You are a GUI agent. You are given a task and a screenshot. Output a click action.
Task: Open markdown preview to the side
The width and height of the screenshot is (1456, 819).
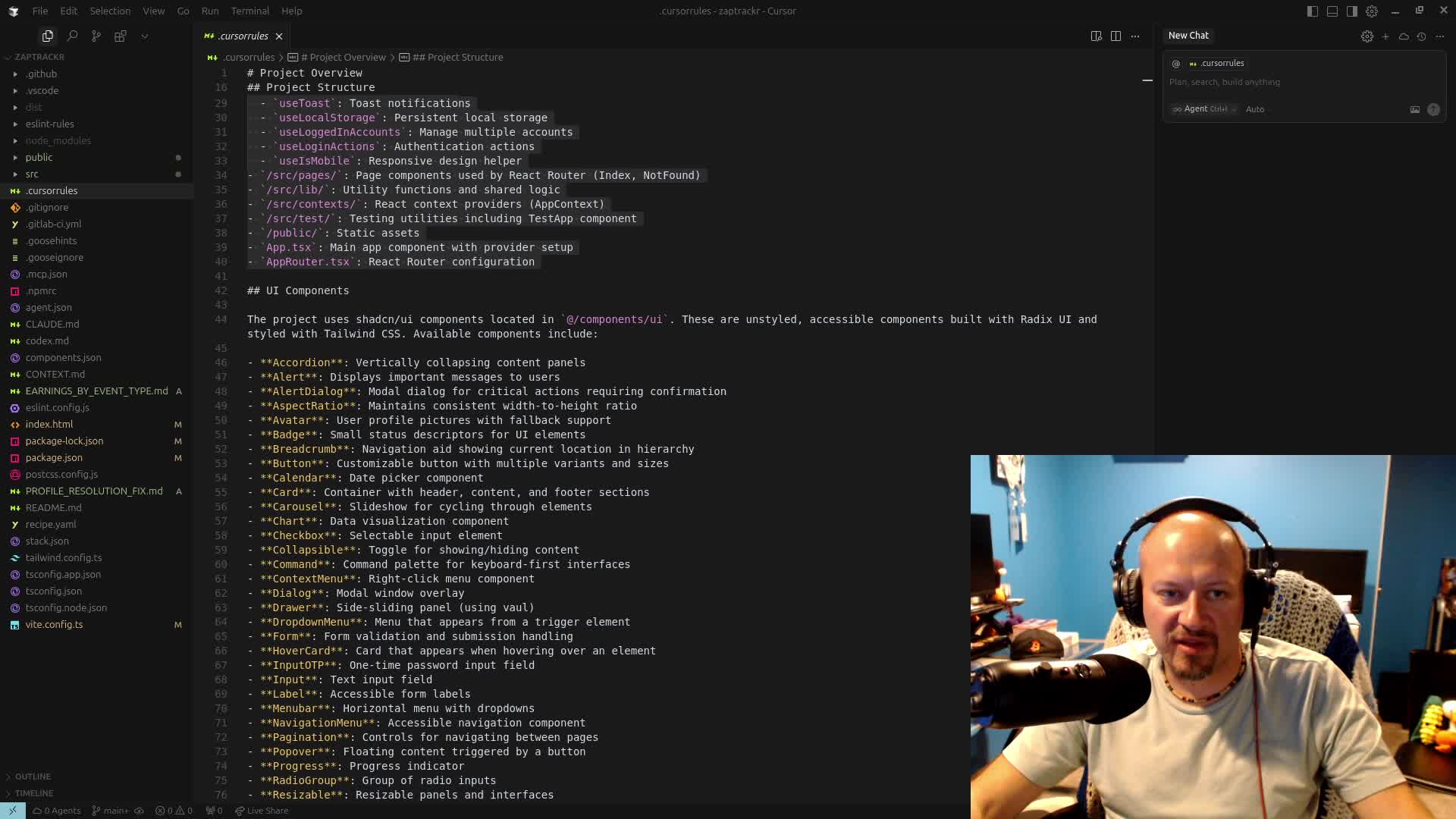coord(1096,36)
